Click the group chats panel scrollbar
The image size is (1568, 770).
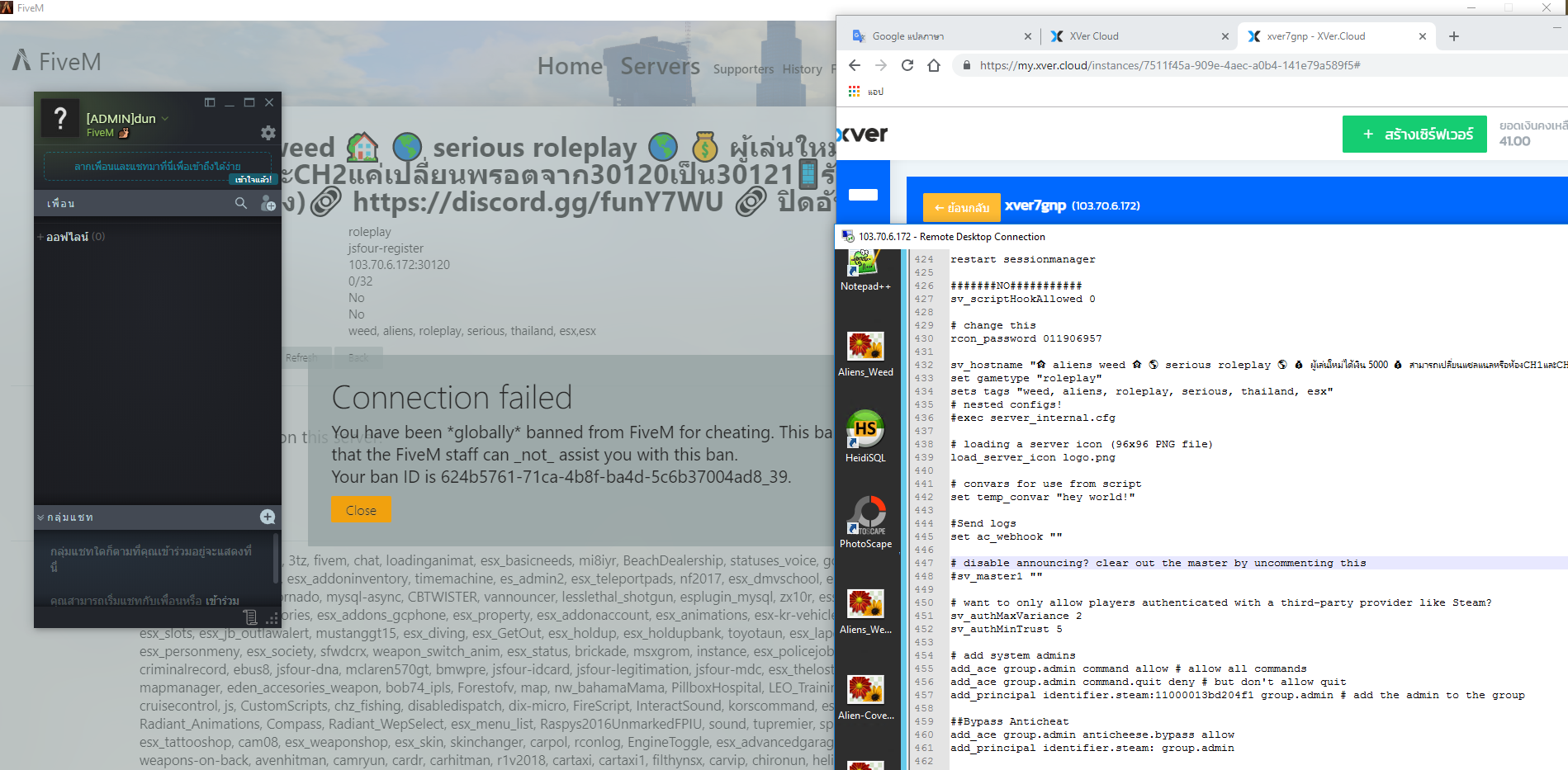(x=276, y=557)
